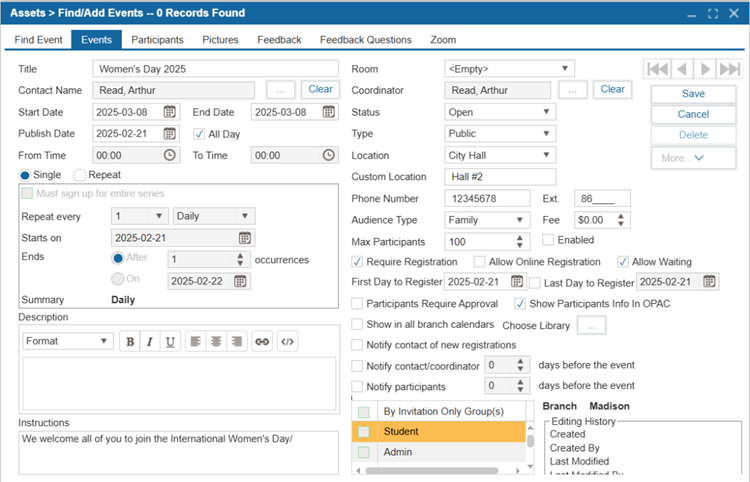This screenshot has width=750, height=482.
Task: Open the Start Date calendar picker
Action: pos(169,112)
